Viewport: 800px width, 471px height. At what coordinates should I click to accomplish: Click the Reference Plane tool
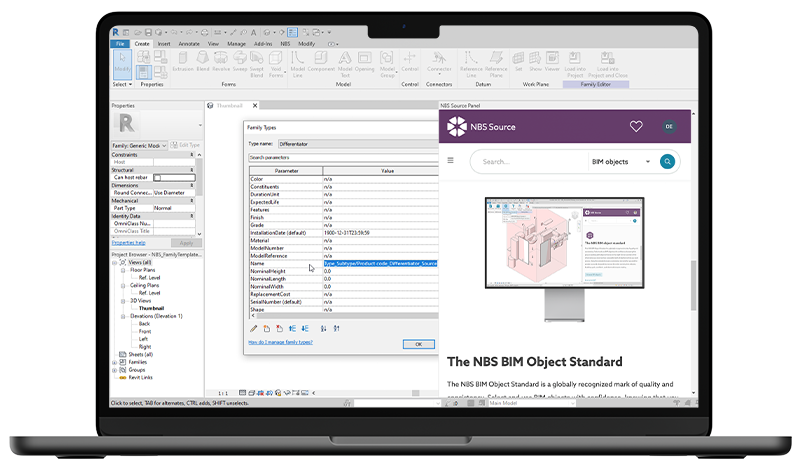point(496,66)
